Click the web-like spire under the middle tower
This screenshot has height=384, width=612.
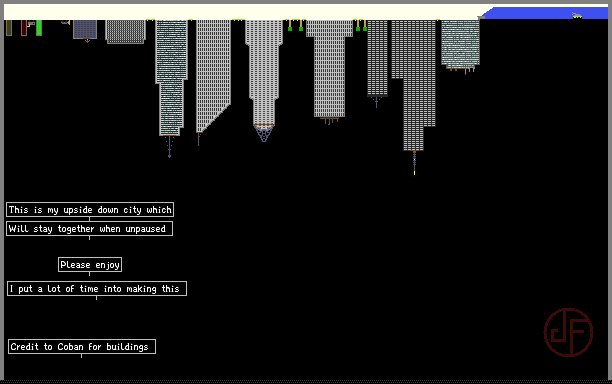coord(264,133)
